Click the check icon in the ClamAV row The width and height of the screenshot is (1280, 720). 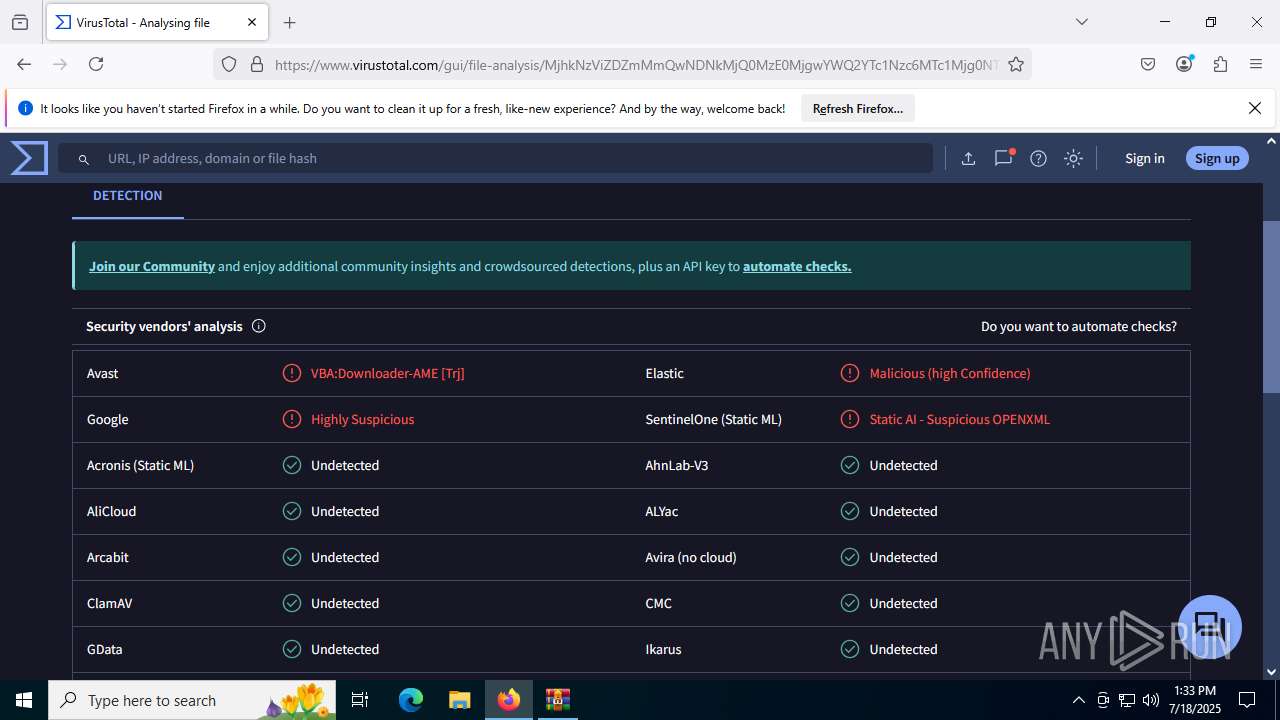coord(292,603)
